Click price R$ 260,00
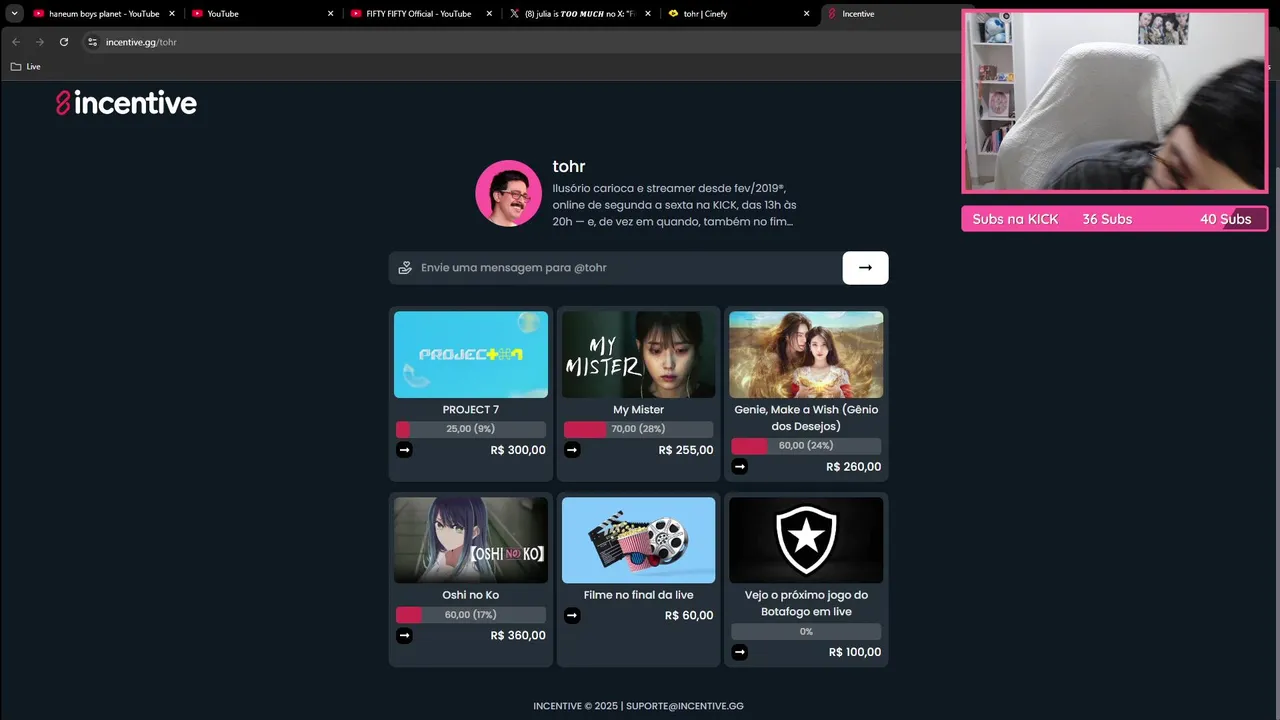The height and width of the screenshot is (720, 1280). 853,467
